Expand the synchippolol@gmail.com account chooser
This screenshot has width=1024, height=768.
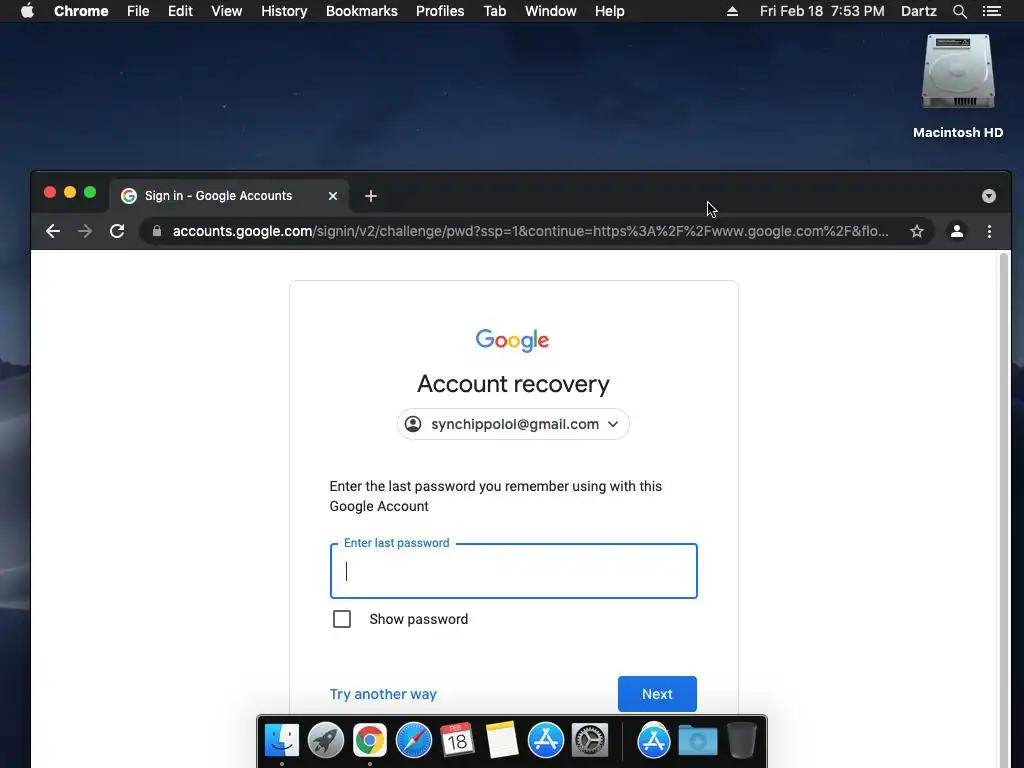(513, 424)
